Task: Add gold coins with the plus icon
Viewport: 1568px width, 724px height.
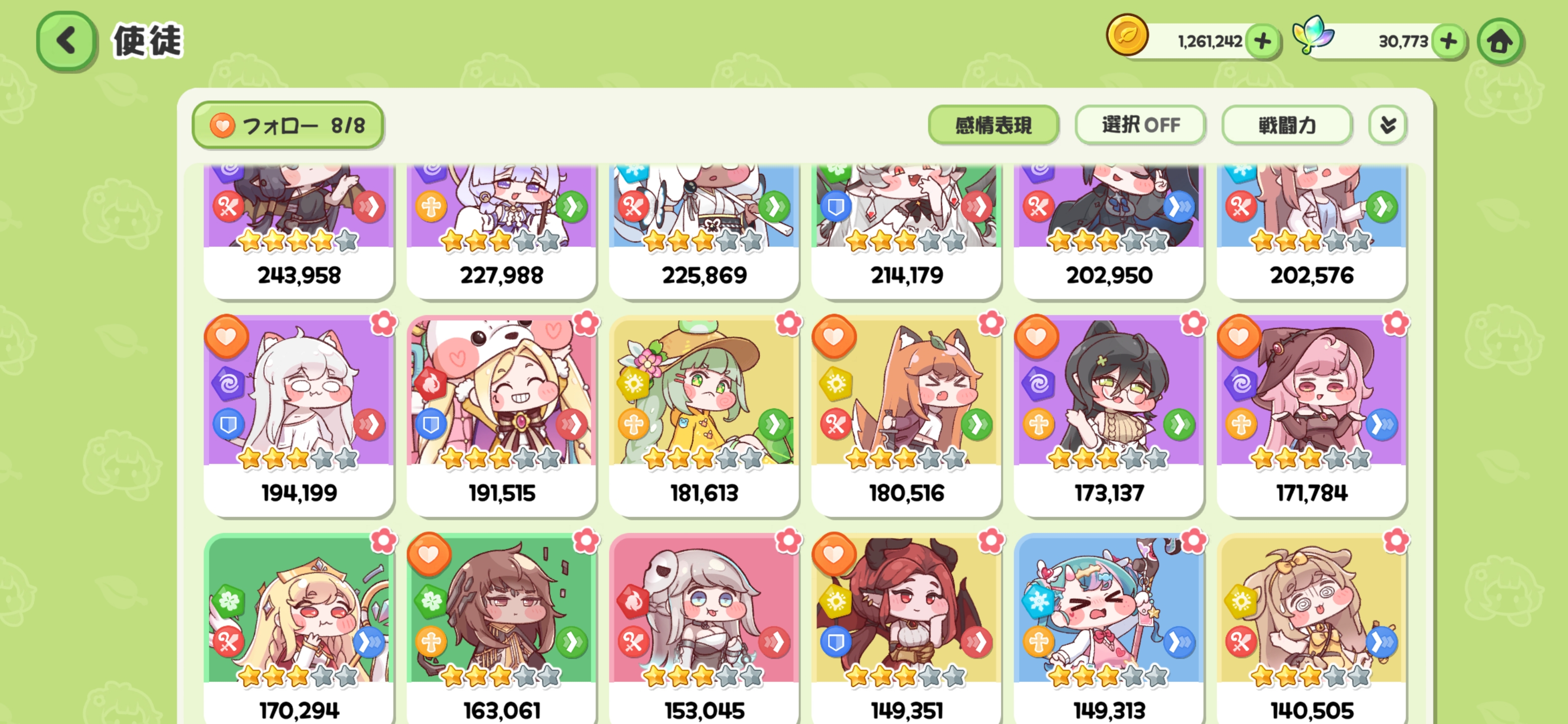Action: (x=1262, y=41)
